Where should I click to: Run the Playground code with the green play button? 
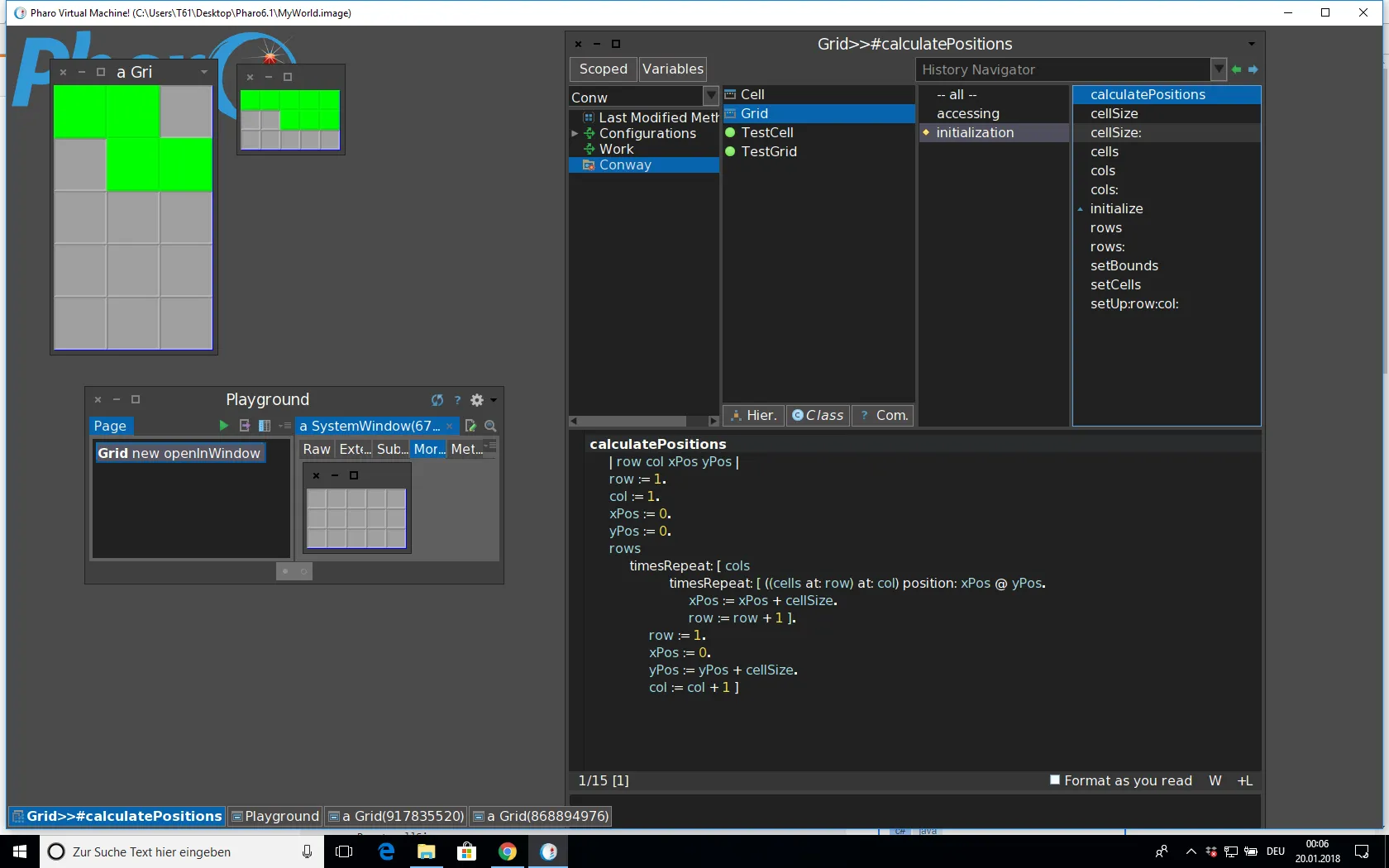coord(223,426)
